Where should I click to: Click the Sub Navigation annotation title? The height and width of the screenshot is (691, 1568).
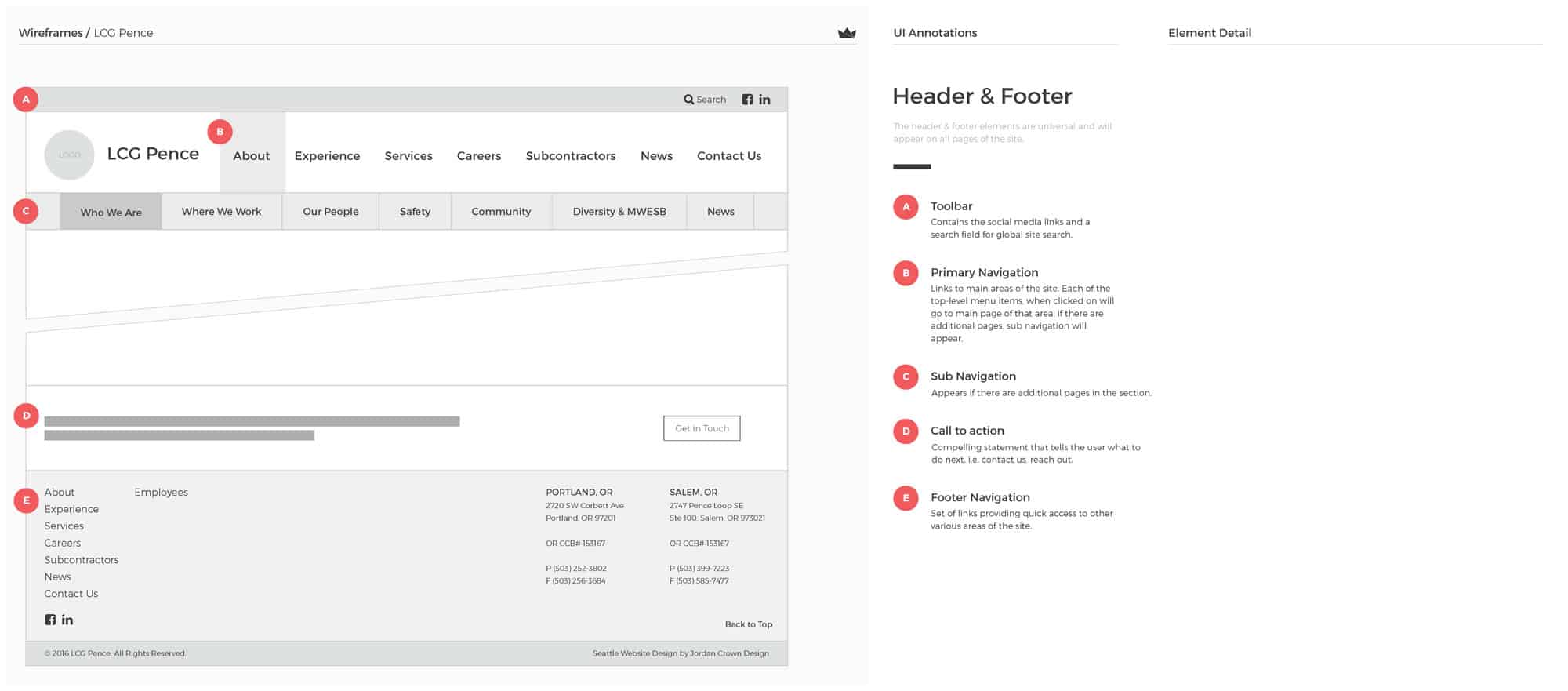[x=973, y=376]
